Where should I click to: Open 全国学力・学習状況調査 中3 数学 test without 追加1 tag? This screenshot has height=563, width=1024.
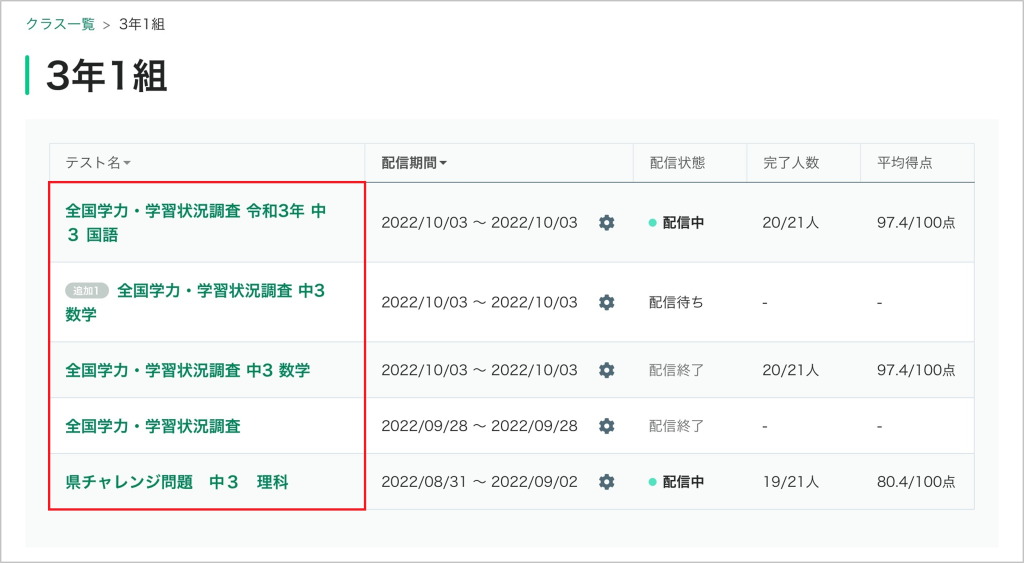coord(187,370)
